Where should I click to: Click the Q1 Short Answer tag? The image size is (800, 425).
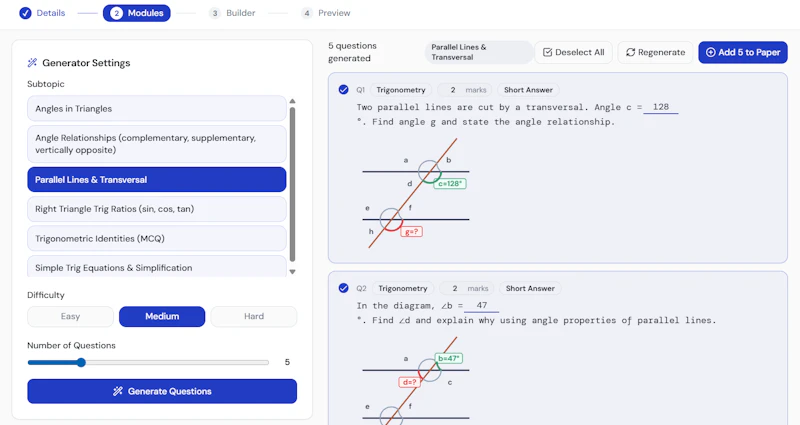click(x=529, y=90)
